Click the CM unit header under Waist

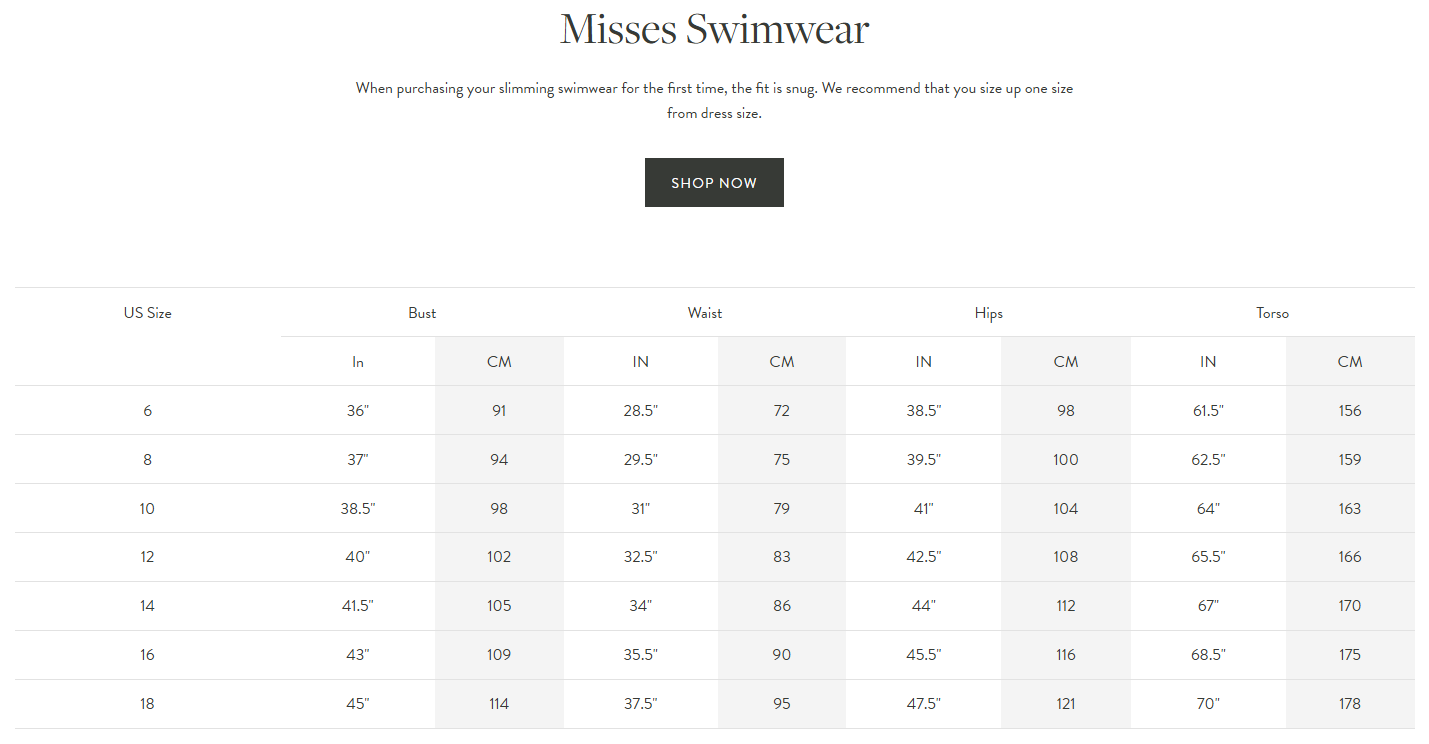[781, 361]
